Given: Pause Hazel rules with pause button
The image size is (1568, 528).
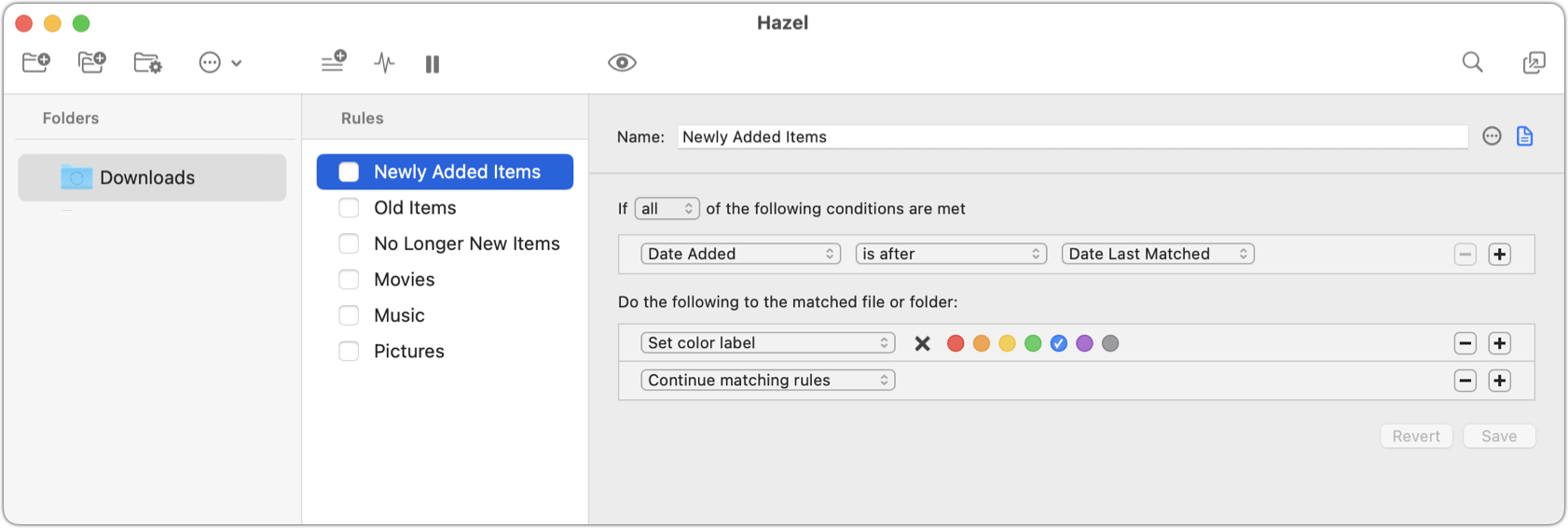Looking at the screenshot, I should coord(432,63).
